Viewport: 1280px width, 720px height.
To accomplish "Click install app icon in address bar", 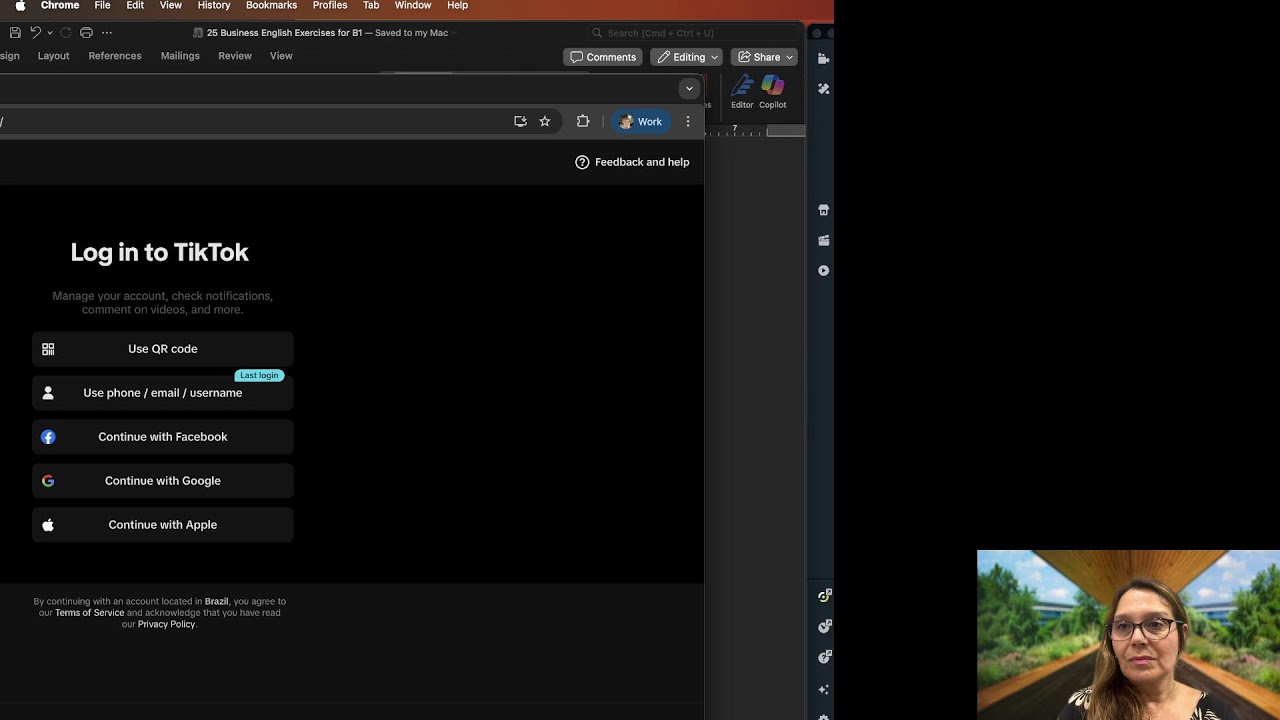I will coord(520,121).
